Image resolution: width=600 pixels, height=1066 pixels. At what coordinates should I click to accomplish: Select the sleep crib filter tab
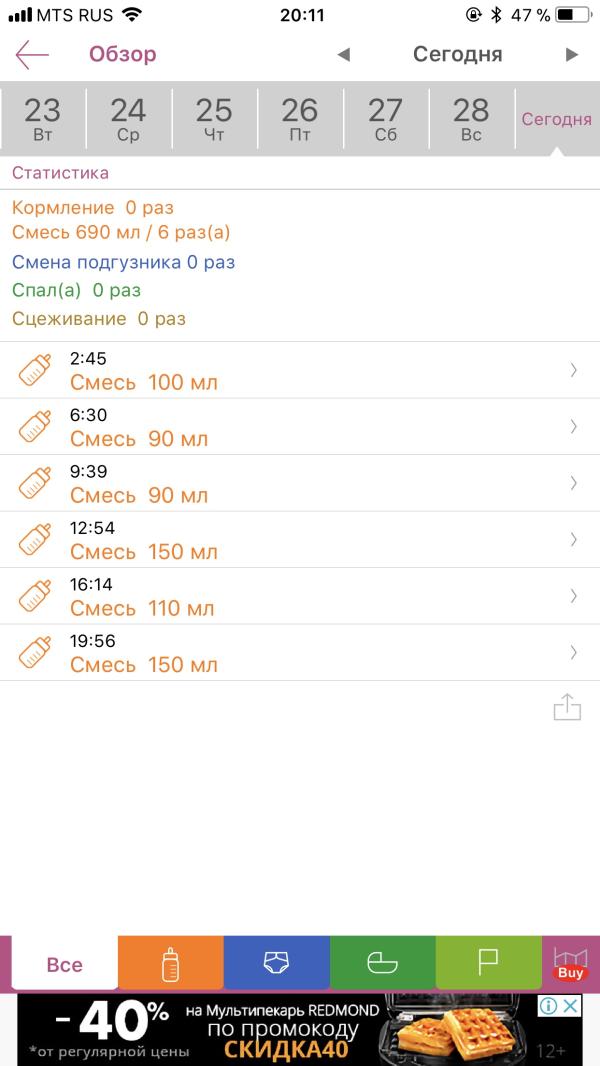(383, 963)
